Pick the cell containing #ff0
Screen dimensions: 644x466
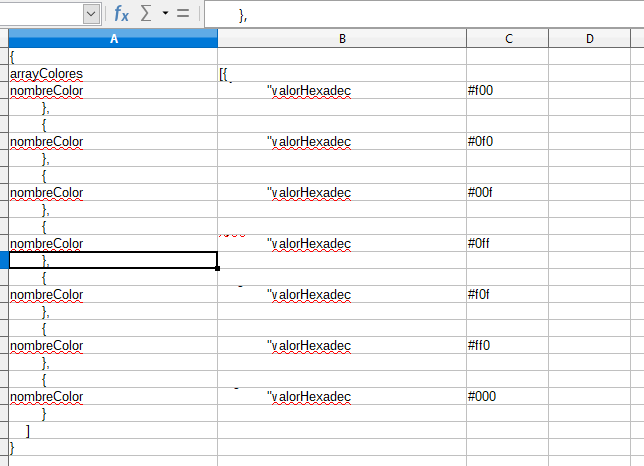(x=508, y=346)
